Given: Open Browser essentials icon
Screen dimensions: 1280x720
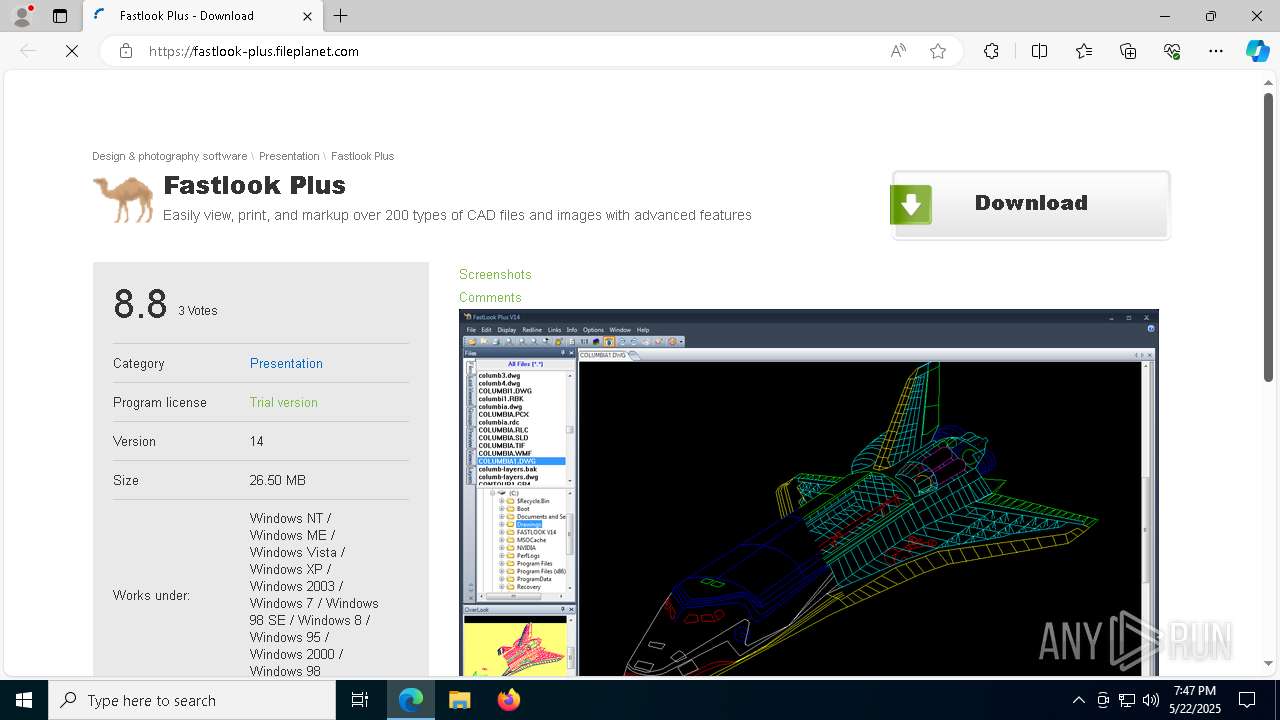Looking at the screenshot, I should coord(1172,51).
